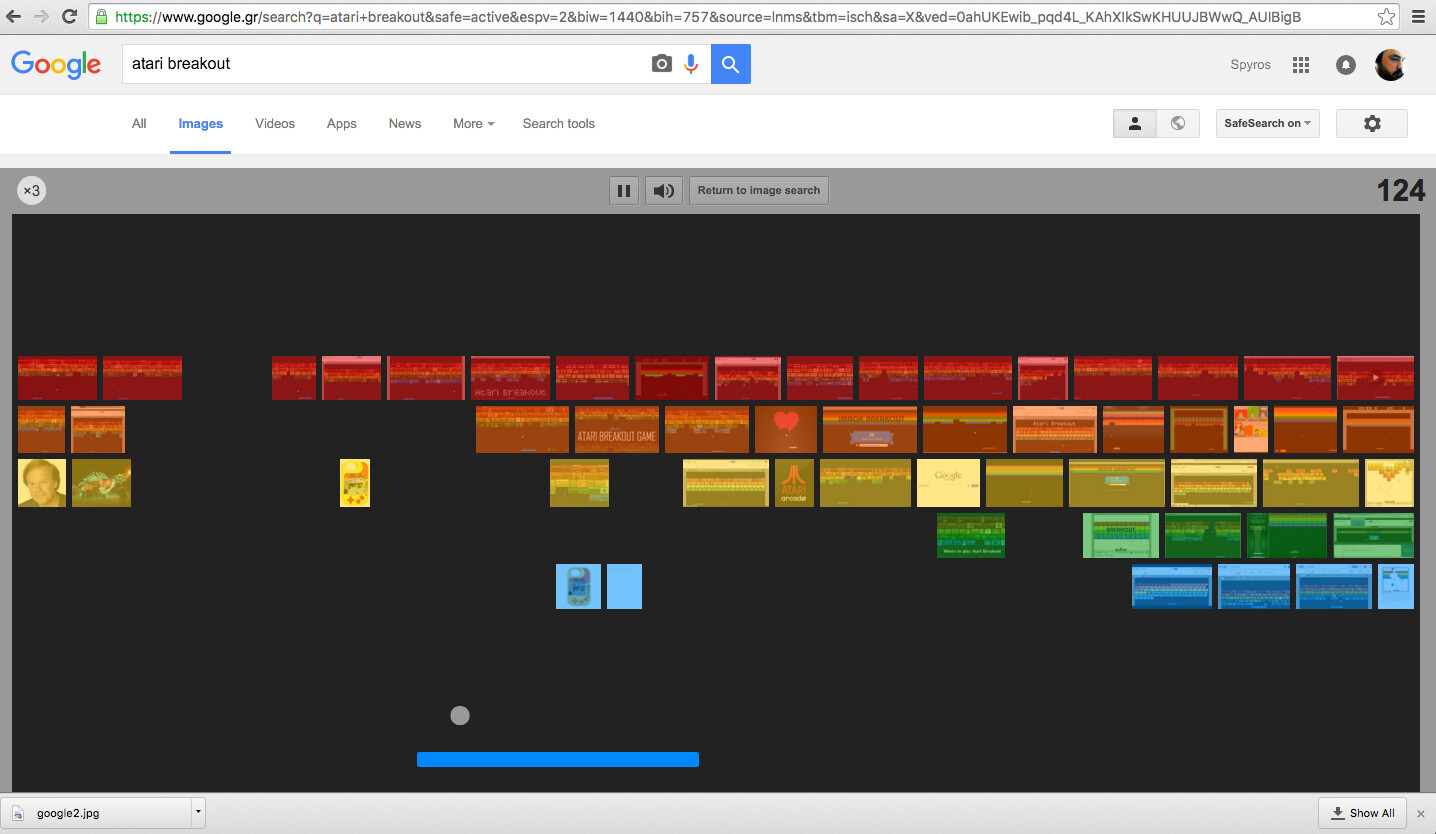The width and height of the screenshot is (1436, 834).
Task: Click the plain light blue brick
Action: point(624,586)
